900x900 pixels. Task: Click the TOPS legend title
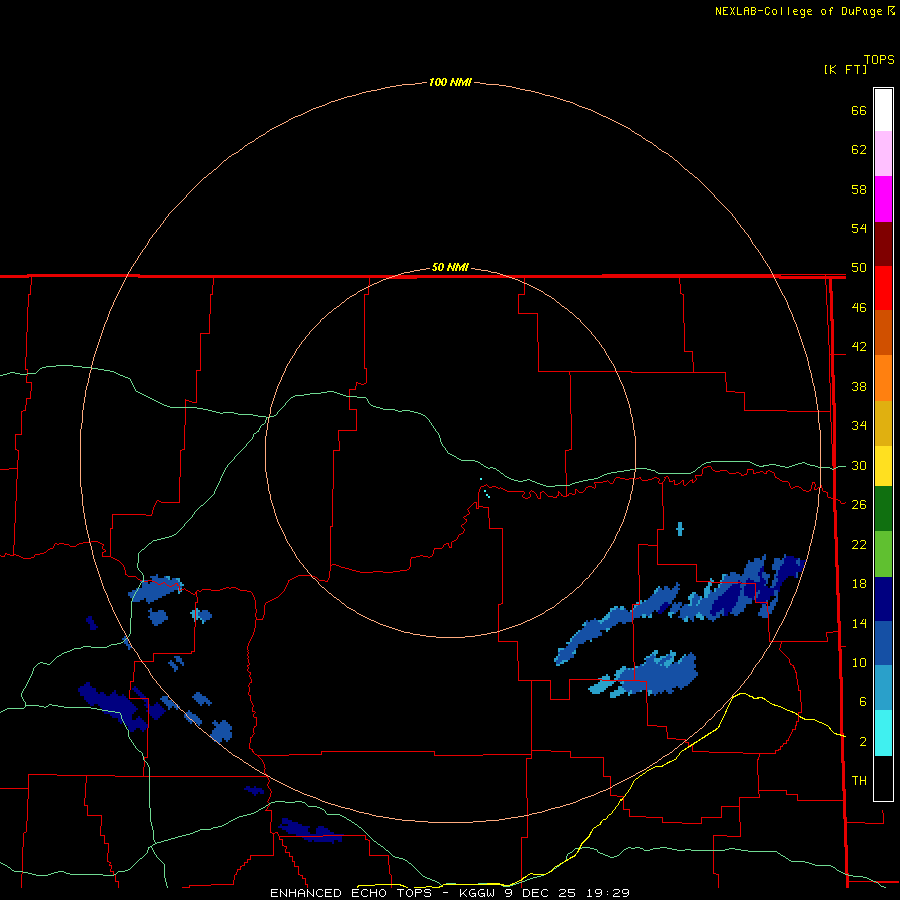pos(879,59)
